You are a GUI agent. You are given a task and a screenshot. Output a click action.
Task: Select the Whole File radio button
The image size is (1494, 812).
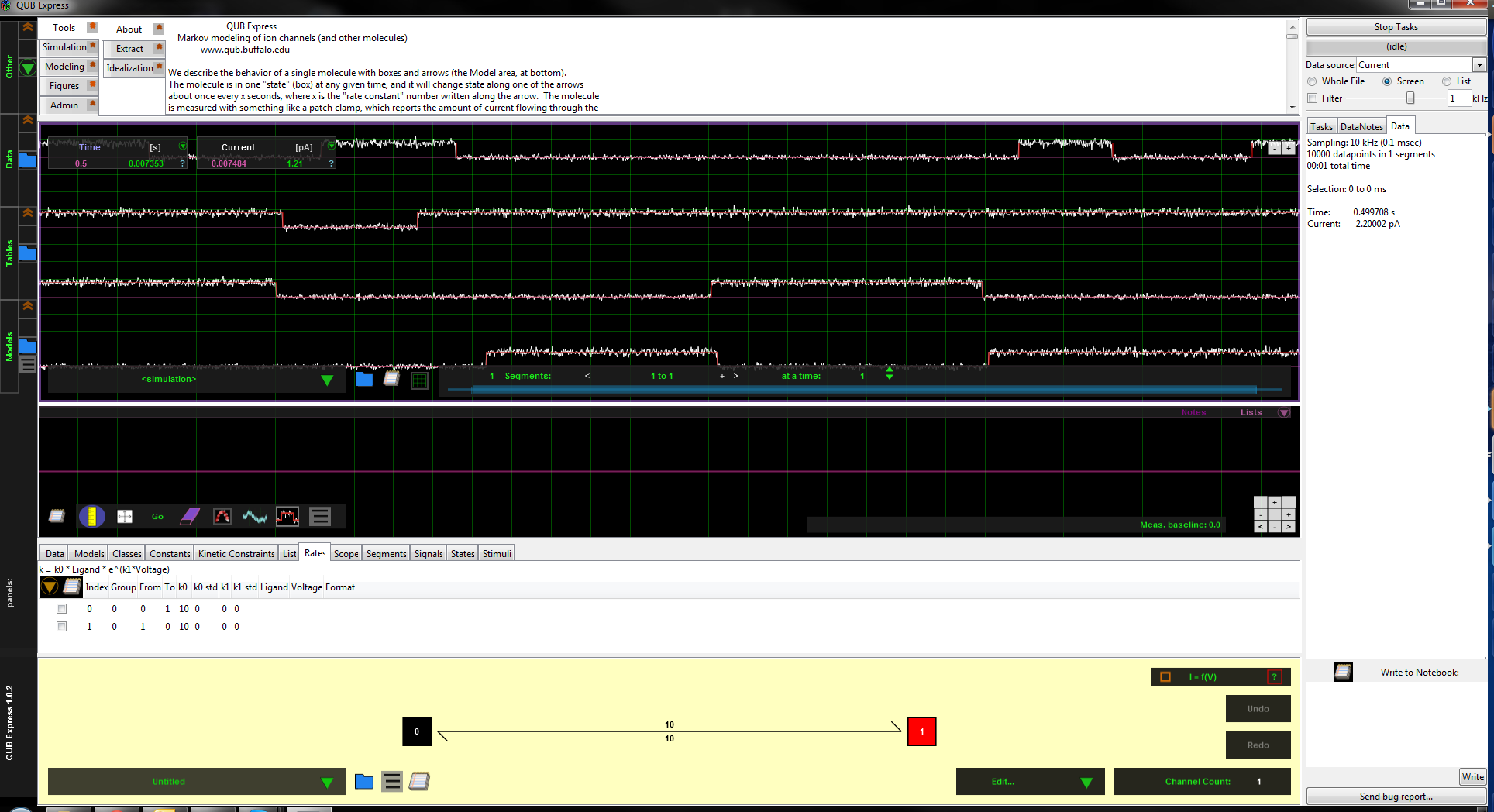1312,81
